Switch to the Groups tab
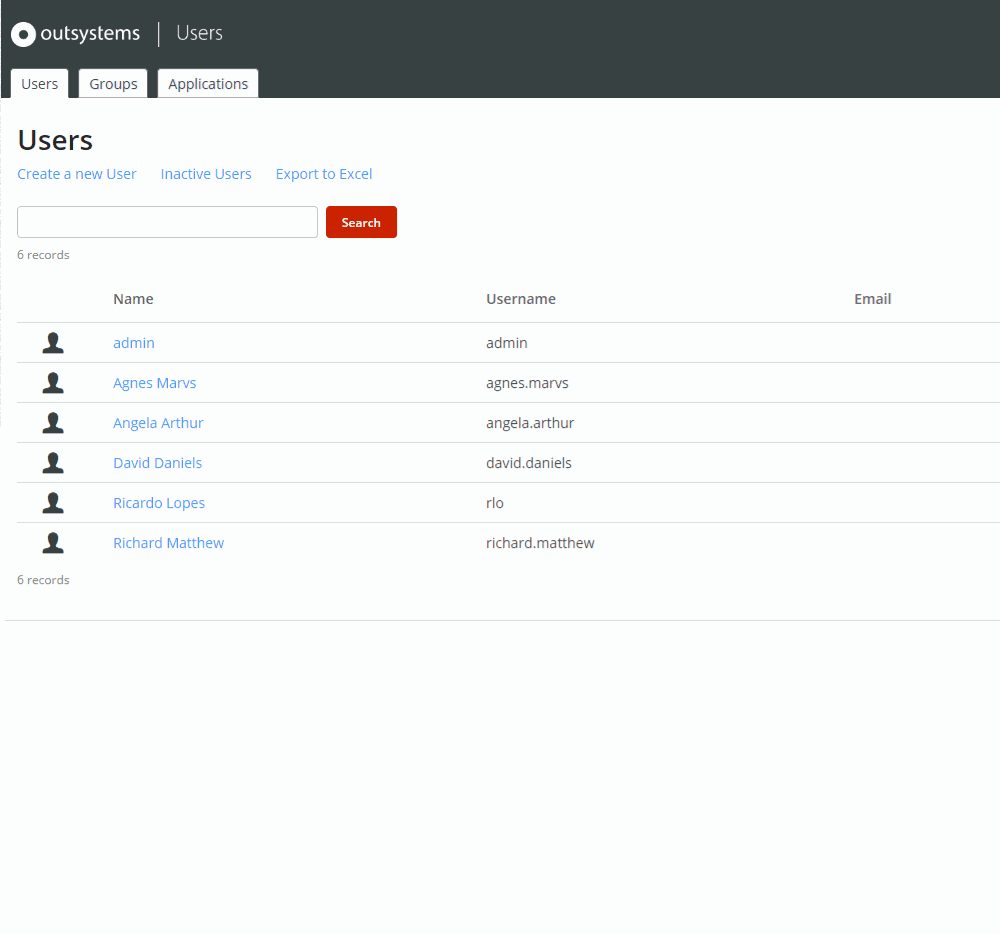Viewport: 1000px width, 935px height. [112, 83]
